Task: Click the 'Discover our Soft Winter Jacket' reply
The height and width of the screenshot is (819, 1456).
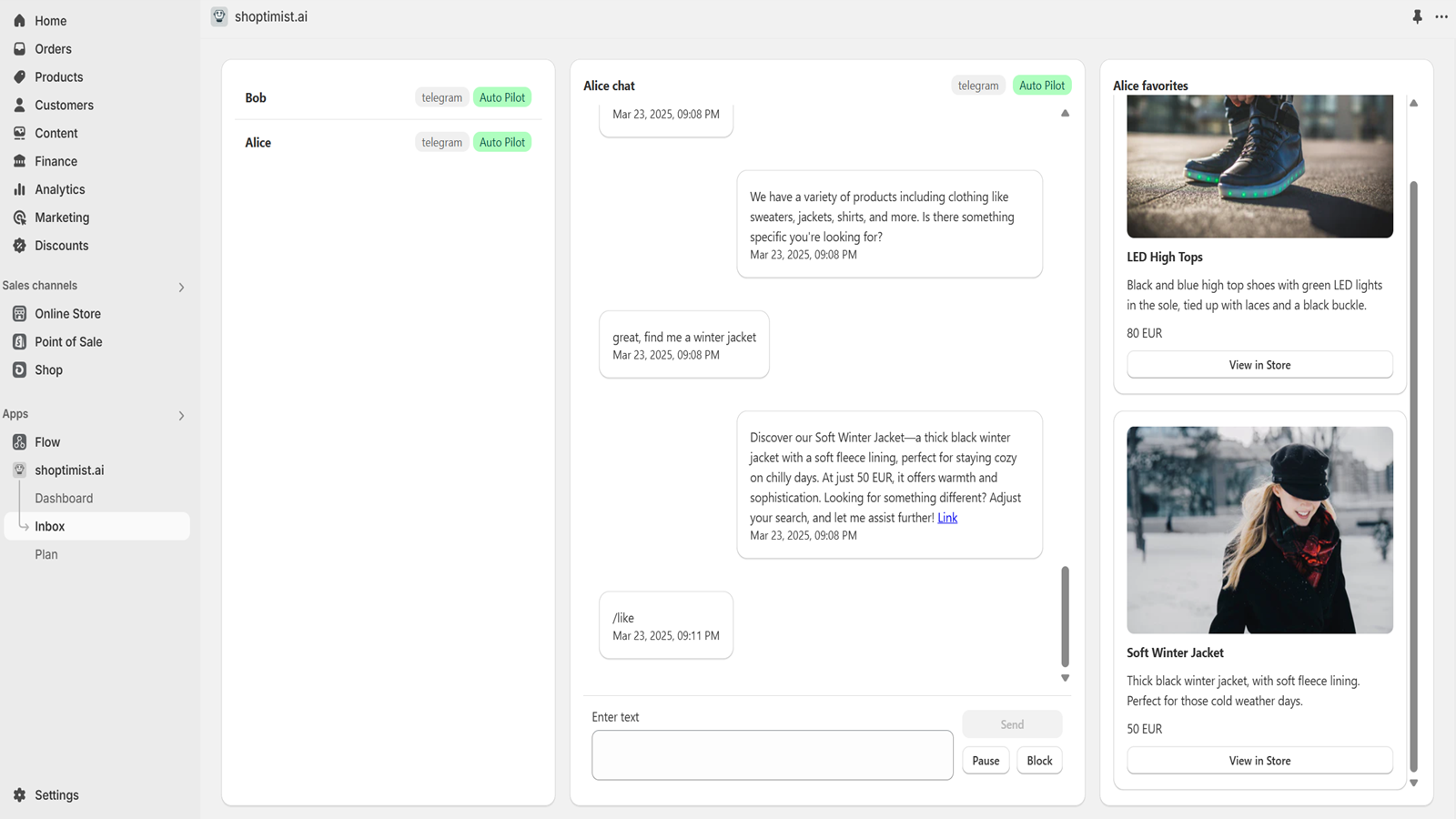Action: (x=890, y=485)
